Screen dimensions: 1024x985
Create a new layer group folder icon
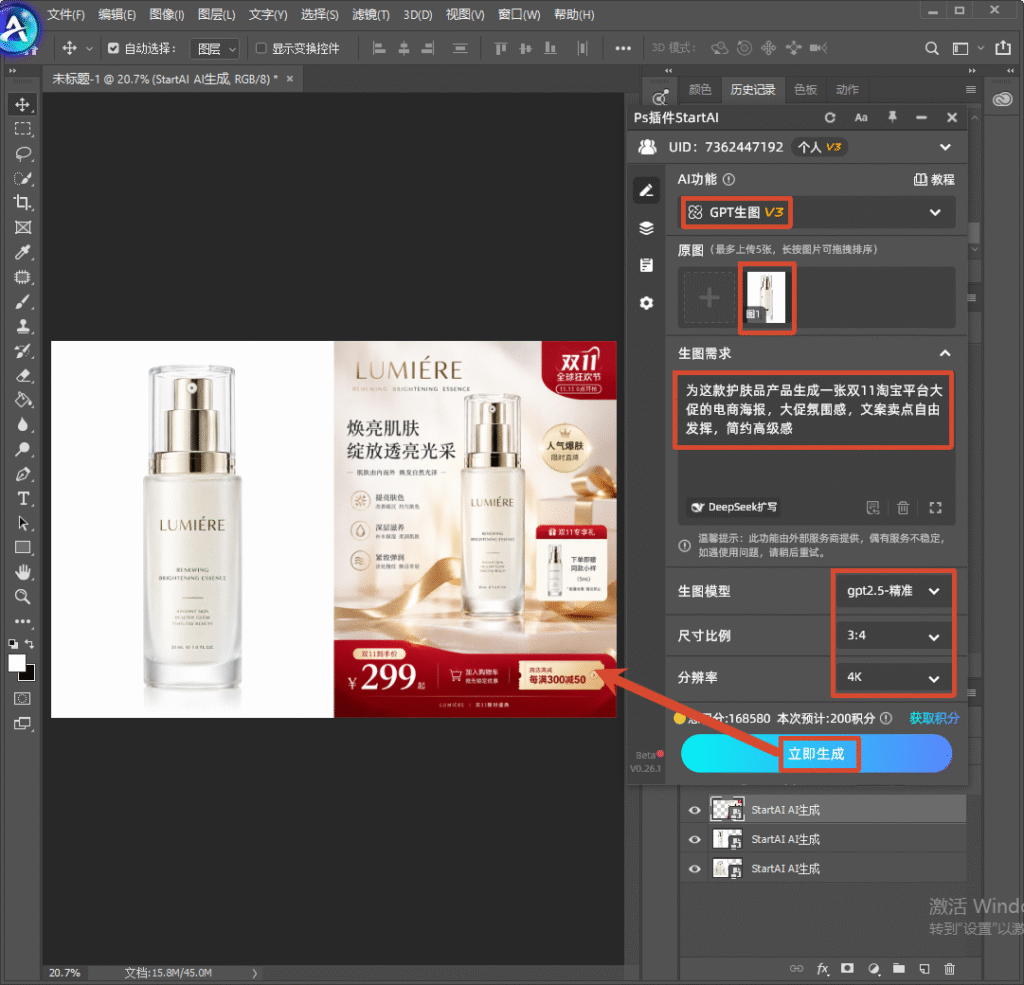(x=899, y=969)
